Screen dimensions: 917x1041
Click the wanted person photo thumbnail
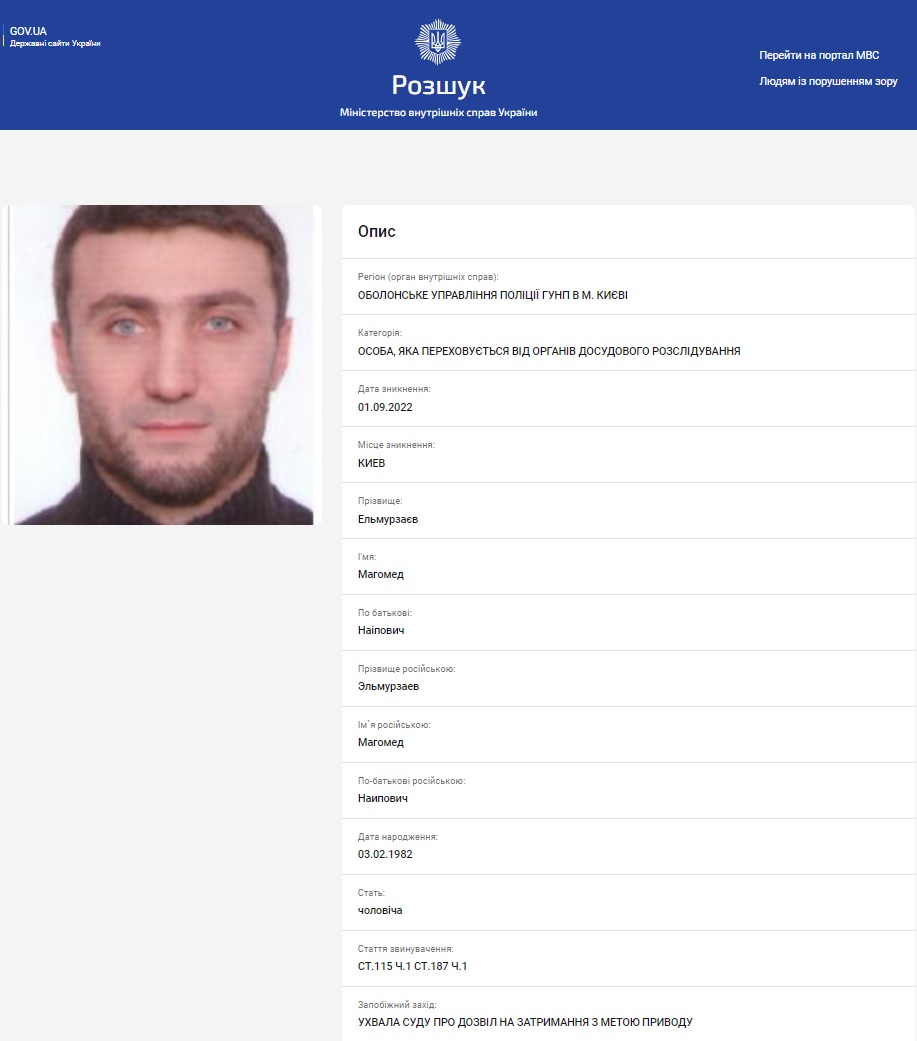163,364
